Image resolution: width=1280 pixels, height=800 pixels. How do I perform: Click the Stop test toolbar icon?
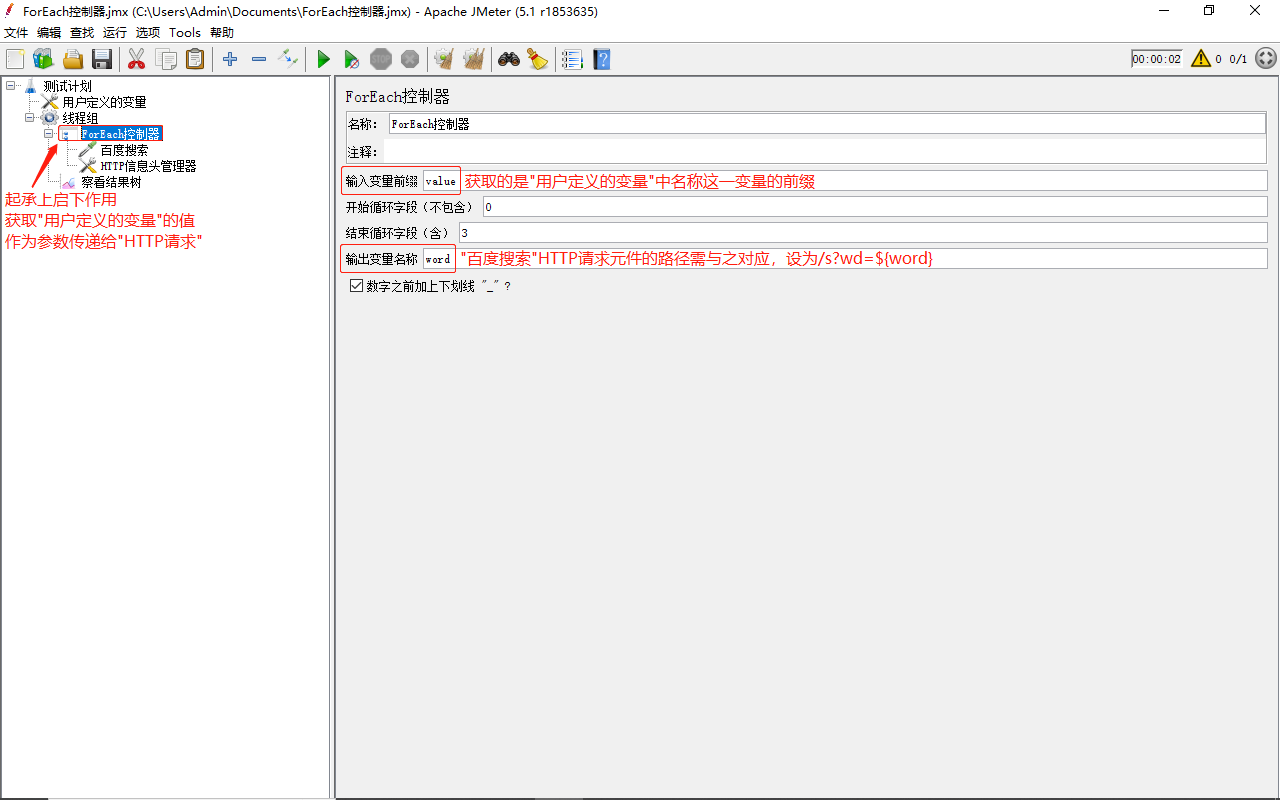click(381, 59)
